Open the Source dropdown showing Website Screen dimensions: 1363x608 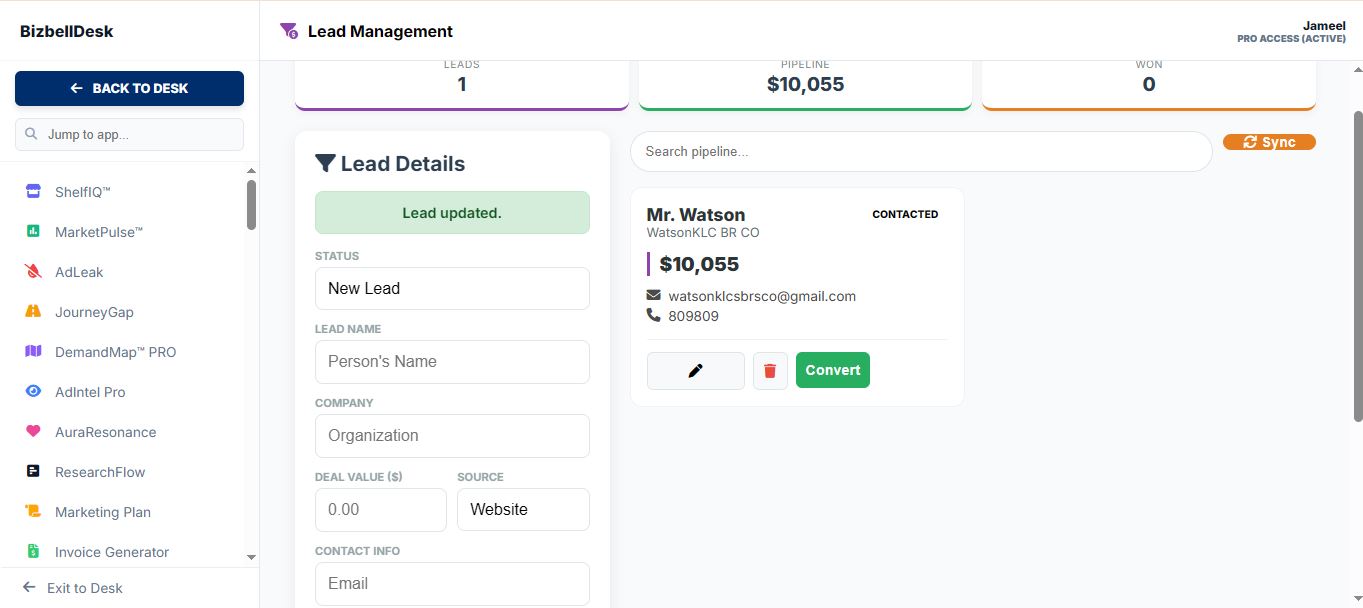coord(523,509)
